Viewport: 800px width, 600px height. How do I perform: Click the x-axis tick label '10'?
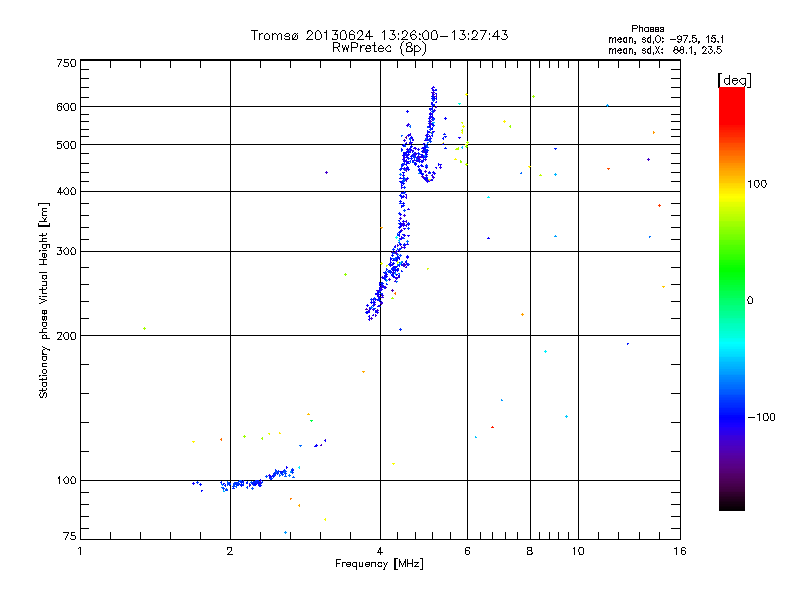point(578,551)
